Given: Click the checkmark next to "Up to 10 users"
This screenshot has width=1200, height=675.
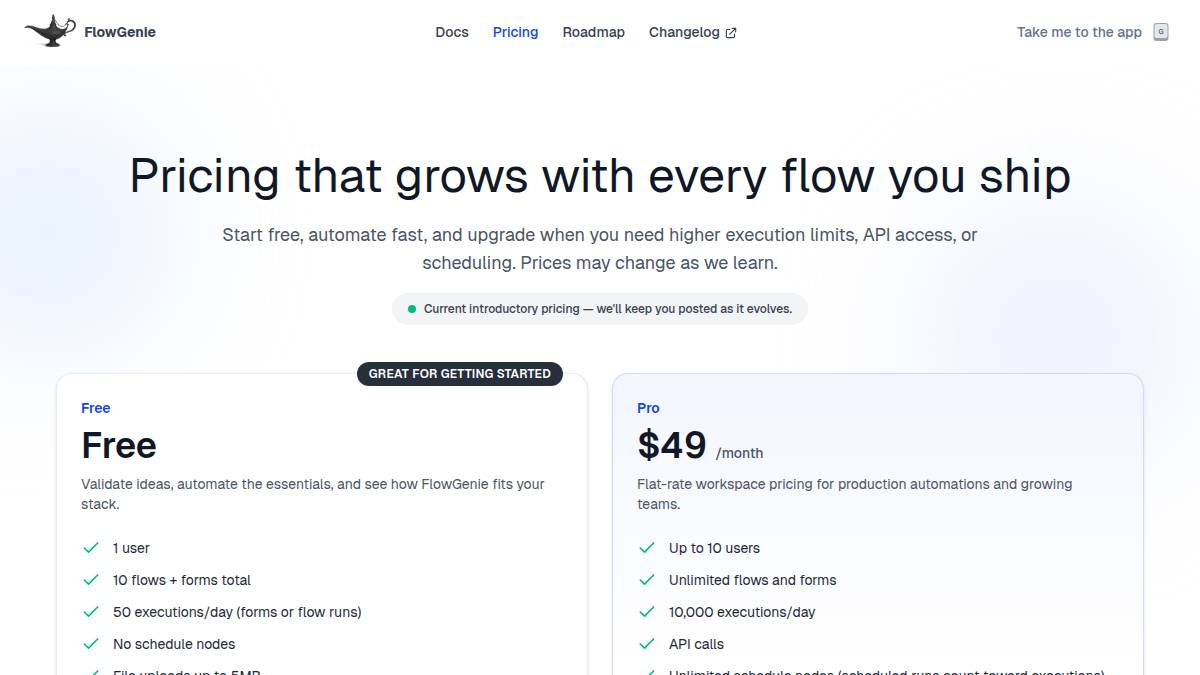Looking at the screenshot, I should tap(647, 548).
